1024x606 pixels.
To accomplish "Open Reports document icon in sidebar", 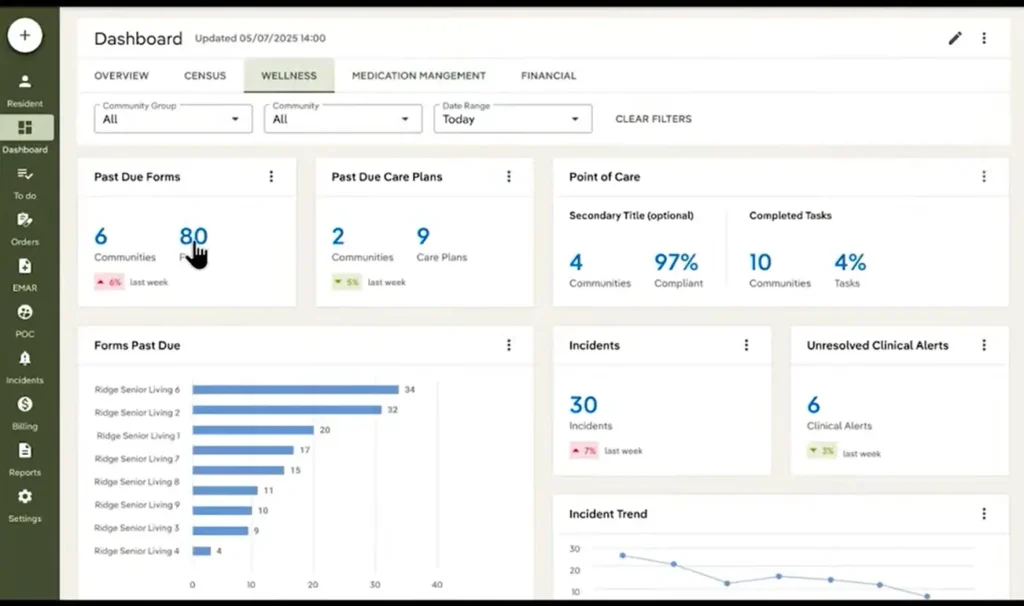I will click(25, 451).
